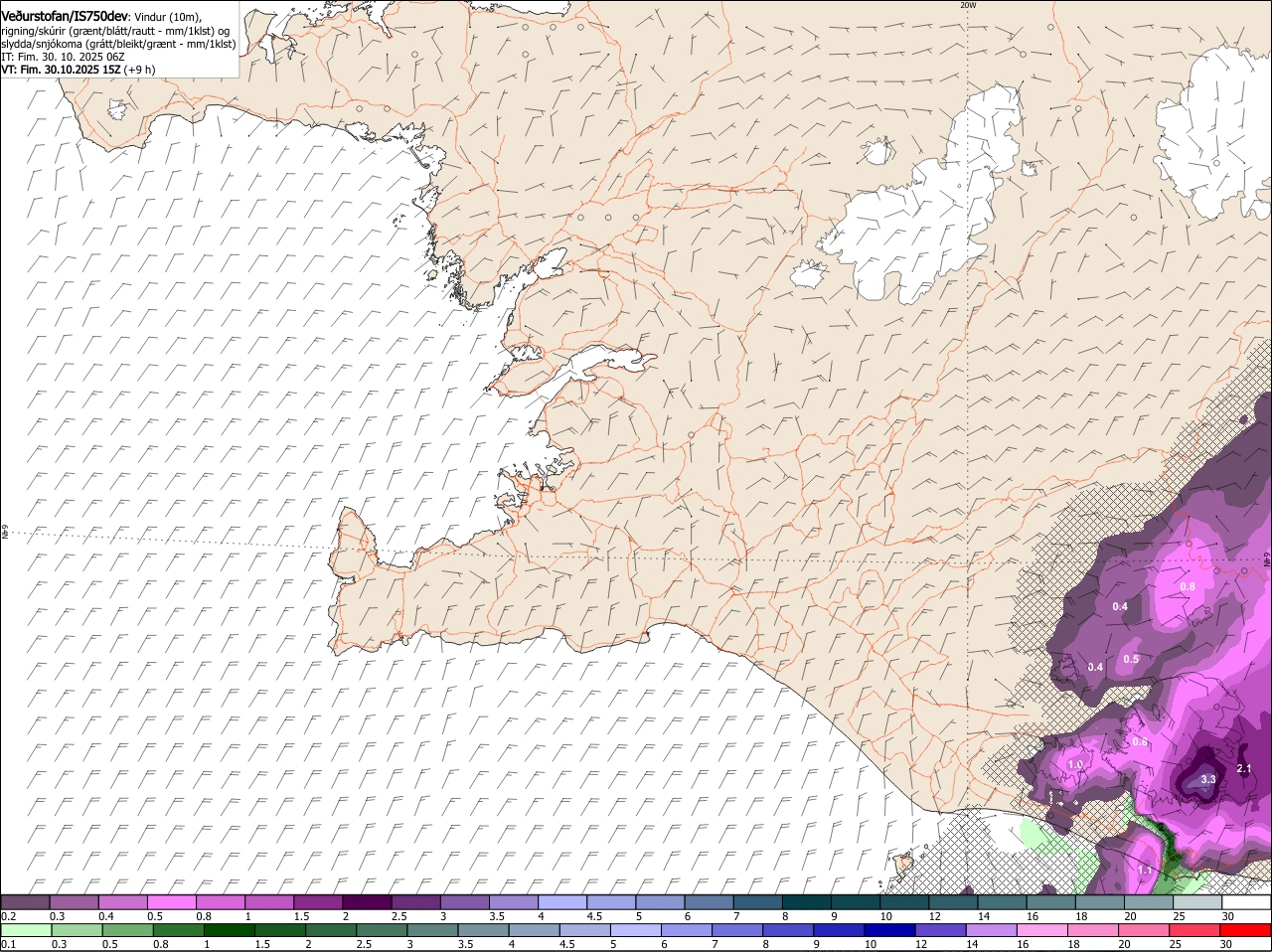Viewport: 1272px width, 952px height.
Task: Click the '3.3' precipitation value on the map
Action: (1208, 779)
